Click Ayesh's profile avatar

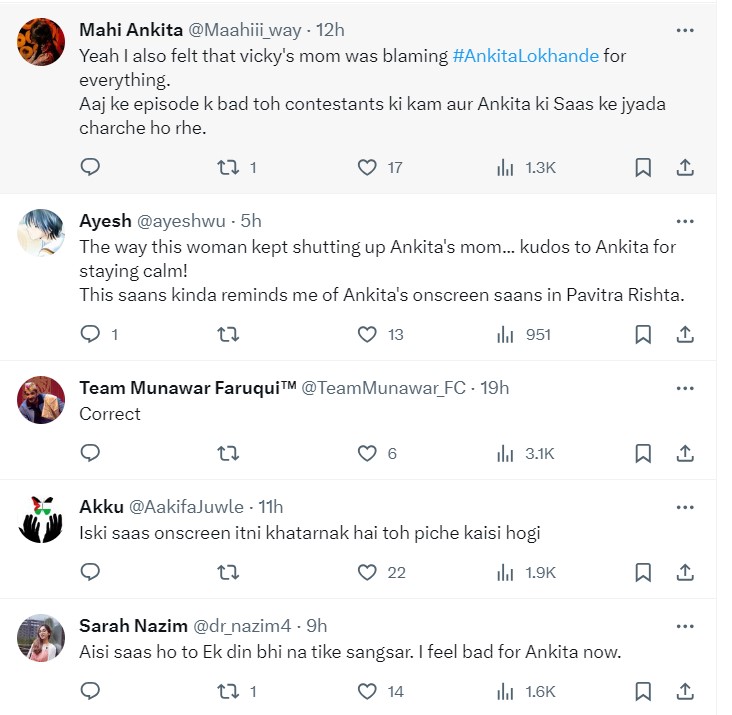click(x=43, y=234)
